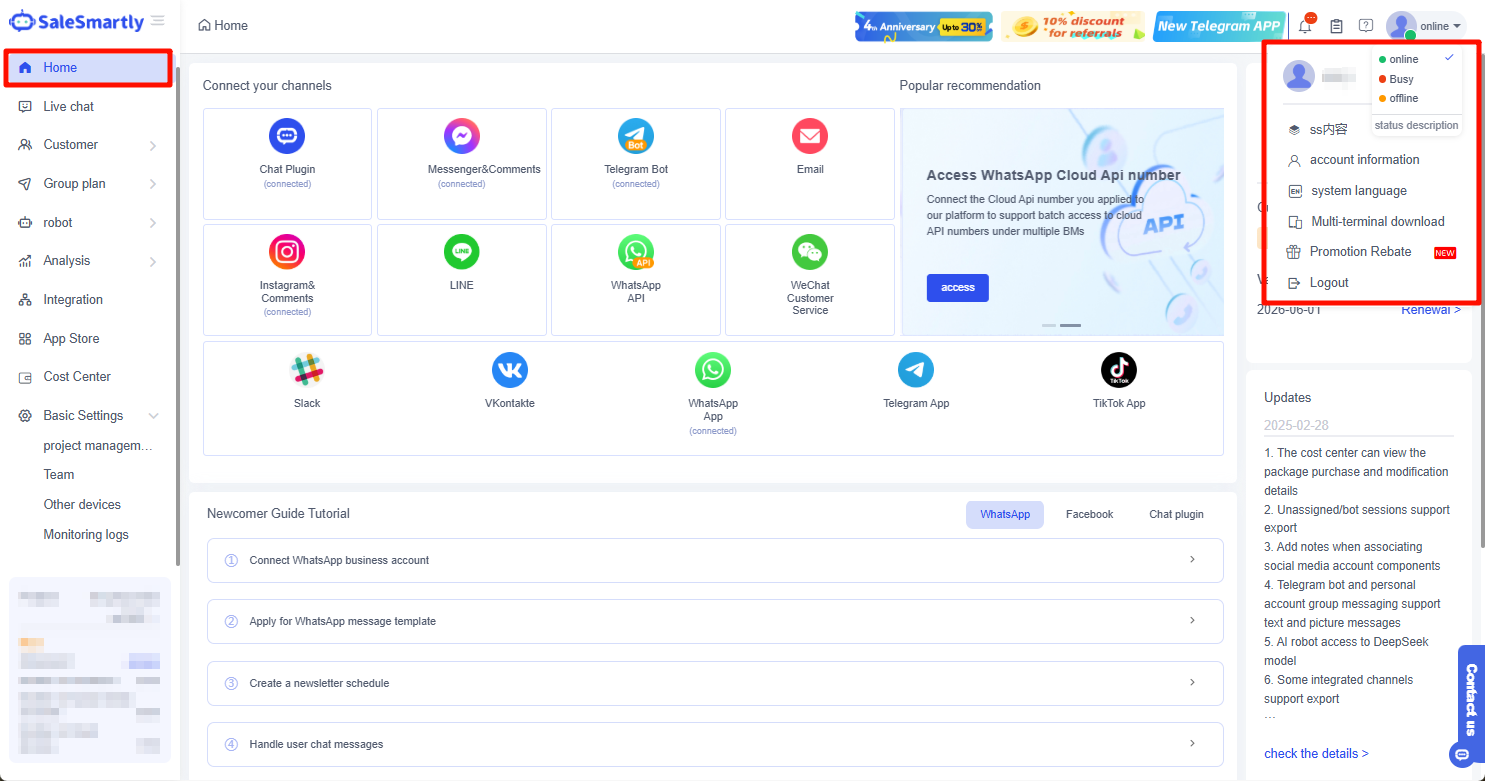
Task: Choose the Telegram Bot channel icon
Action: [x=636, y=136]
